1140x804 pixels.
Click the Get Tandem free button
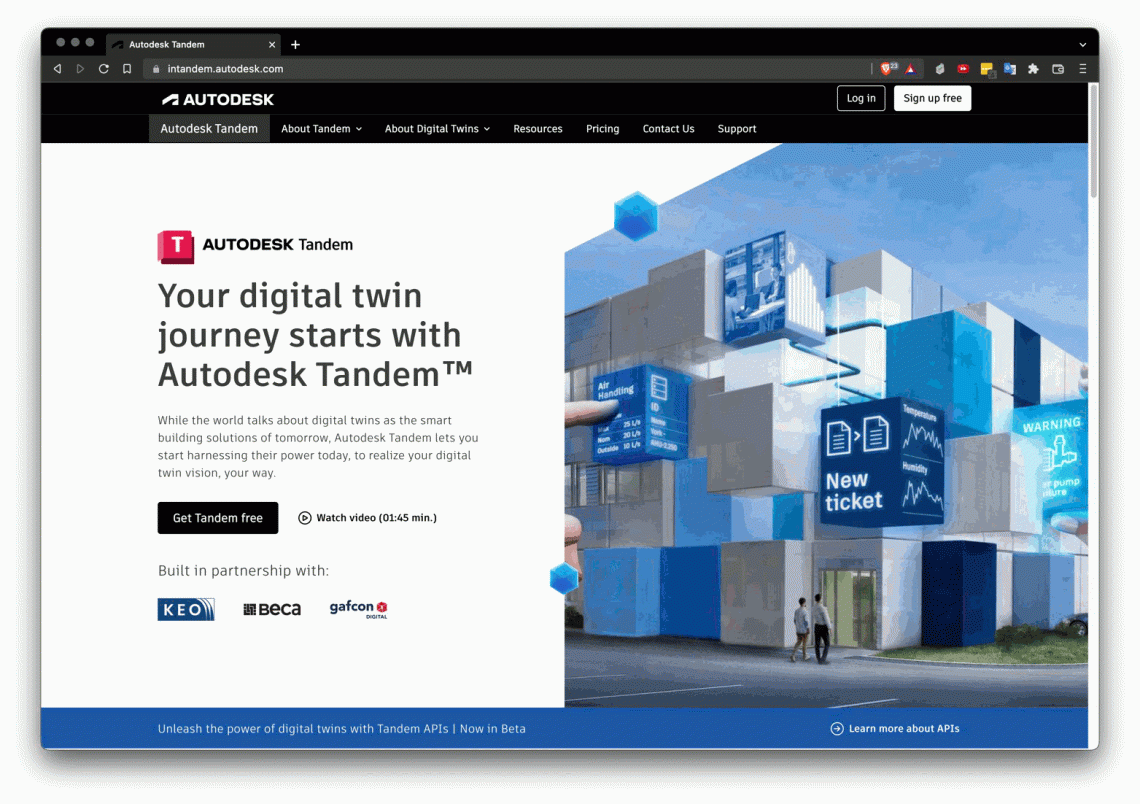click(217, 518)
